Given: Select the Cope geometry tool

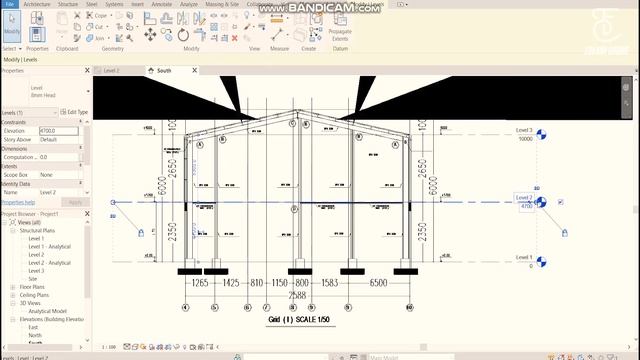Looking at the screenshot, I should click(x=96, y=16).
